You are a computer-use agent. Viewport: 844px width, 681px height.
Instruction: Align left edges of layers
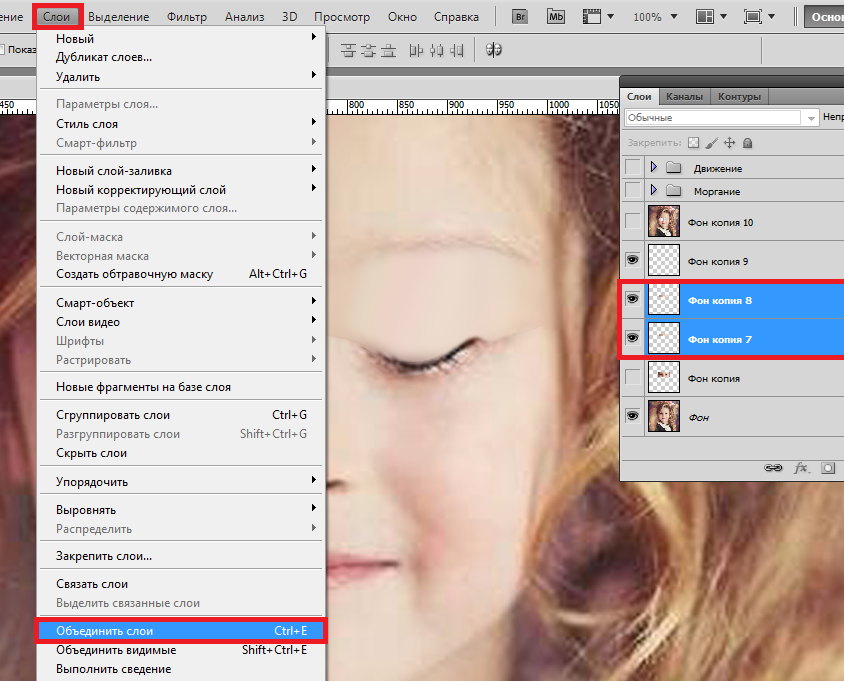(x=416, y=51)
